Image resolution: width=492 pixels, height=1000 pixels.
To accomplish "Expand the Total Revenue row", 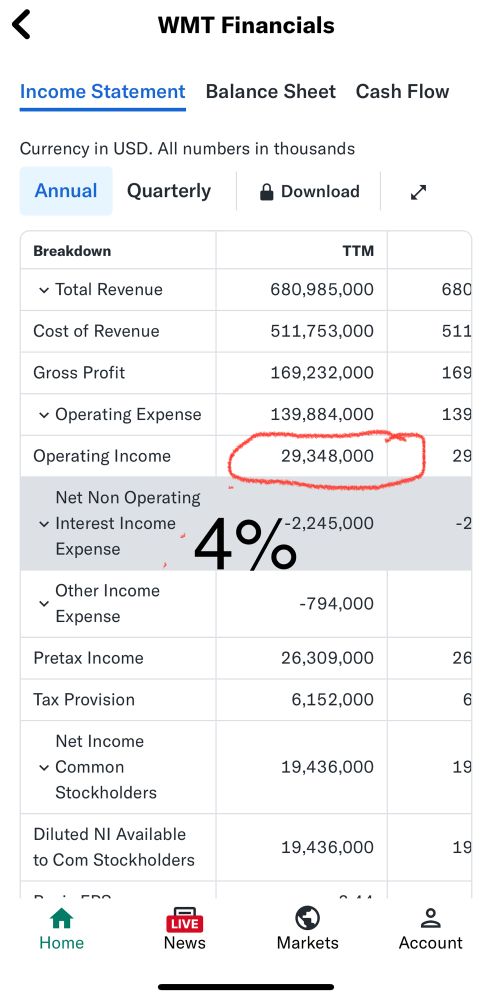I will pos(43,290).
